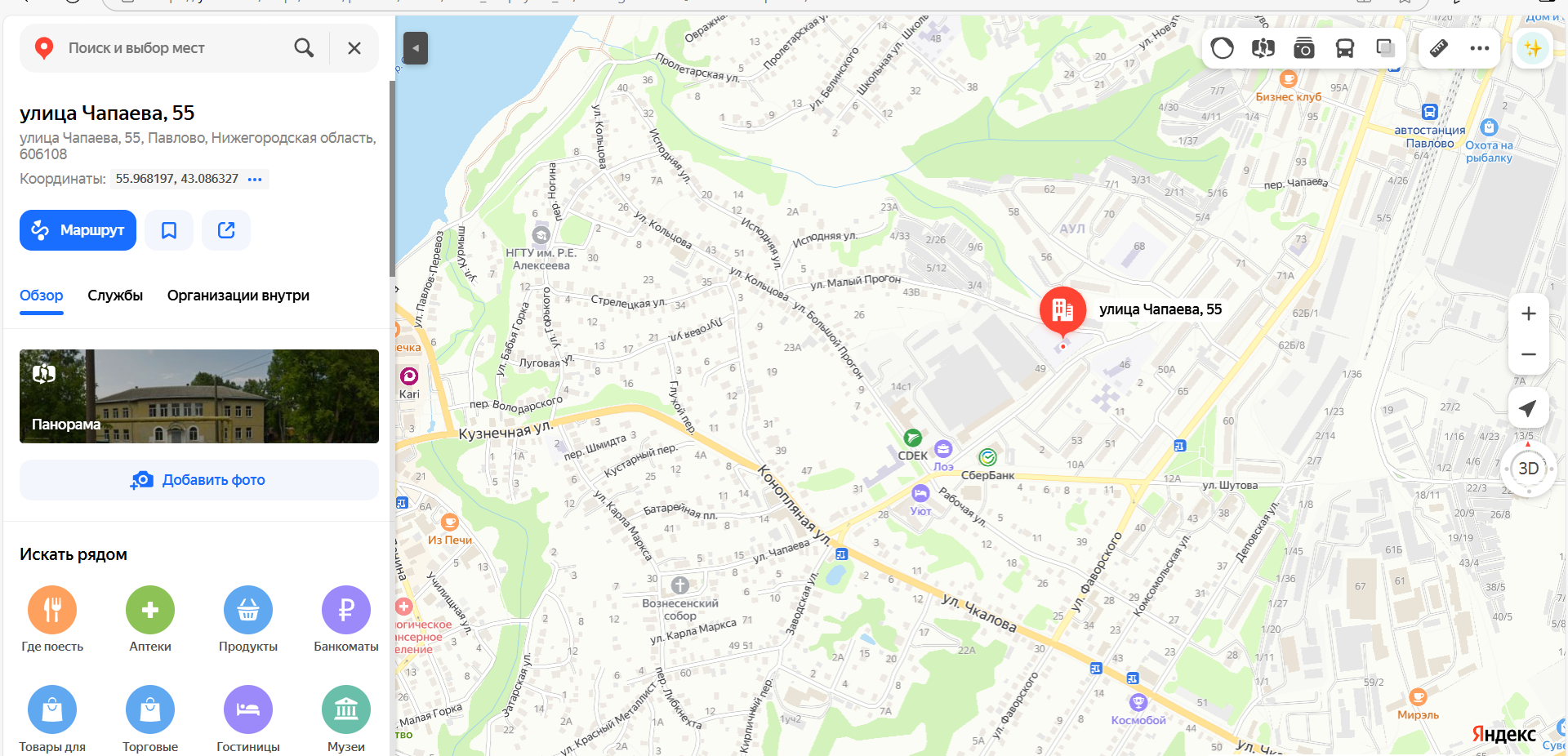This screenshot has width=1568, height=756.
Task: Click the Маршрут route button
Action: click(x=78, y=230)
